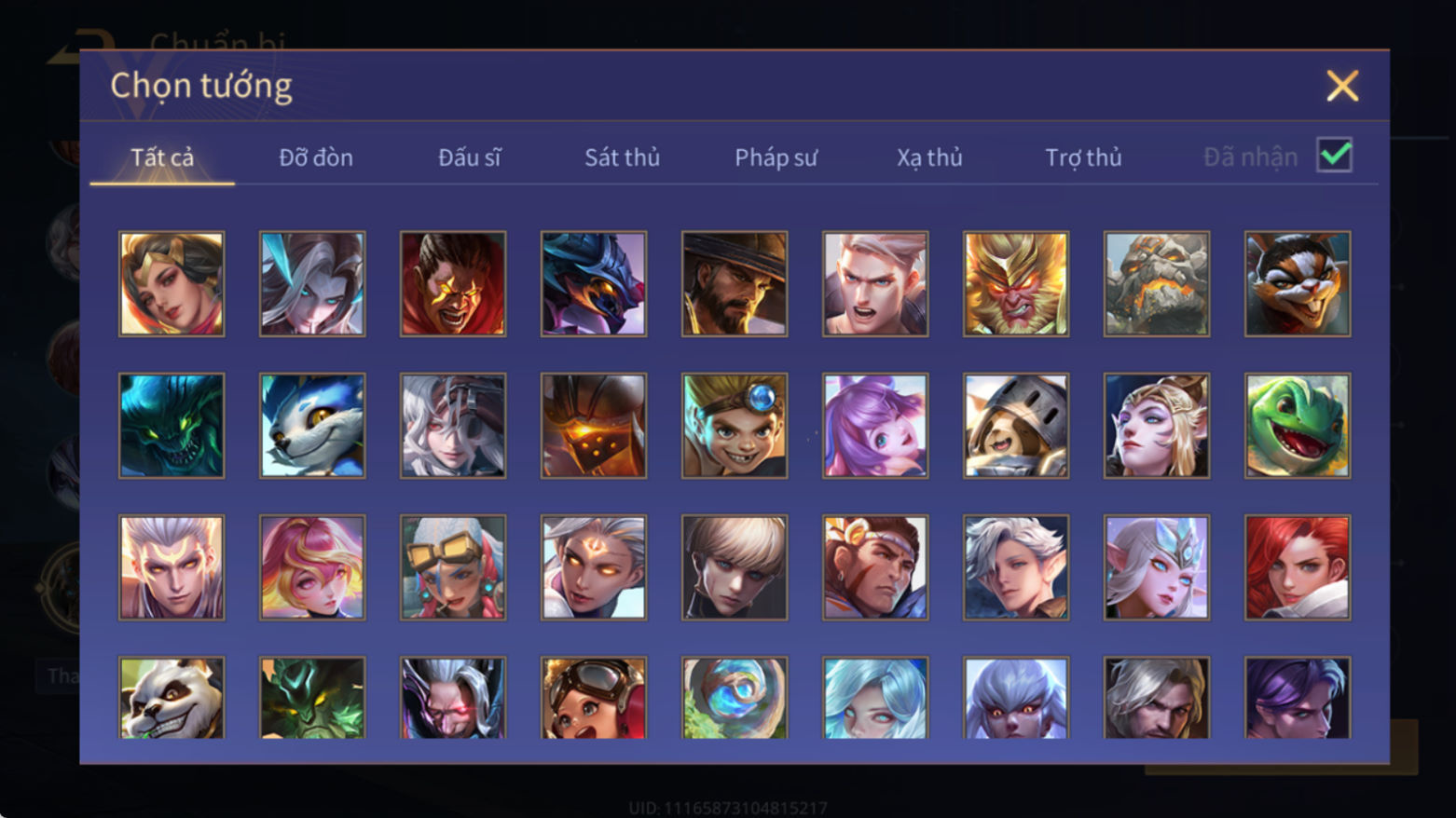1456x818 pixels.
Task: Close the Chọn tướng dialog
Action: coord(1342,86)
